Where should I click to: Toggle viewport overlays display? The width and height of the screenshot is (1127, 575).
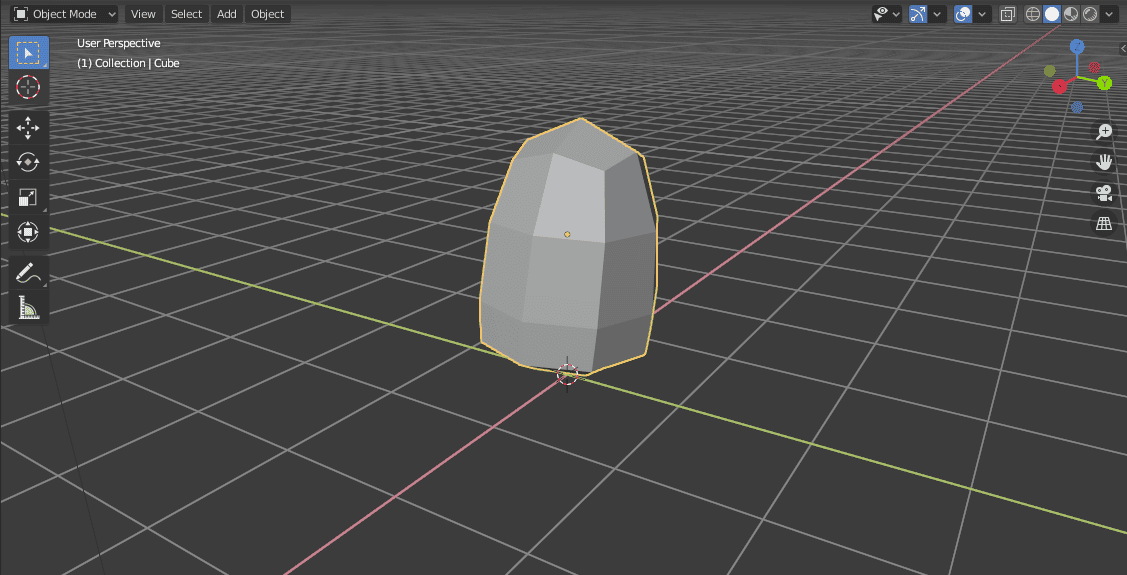point(963,14)
